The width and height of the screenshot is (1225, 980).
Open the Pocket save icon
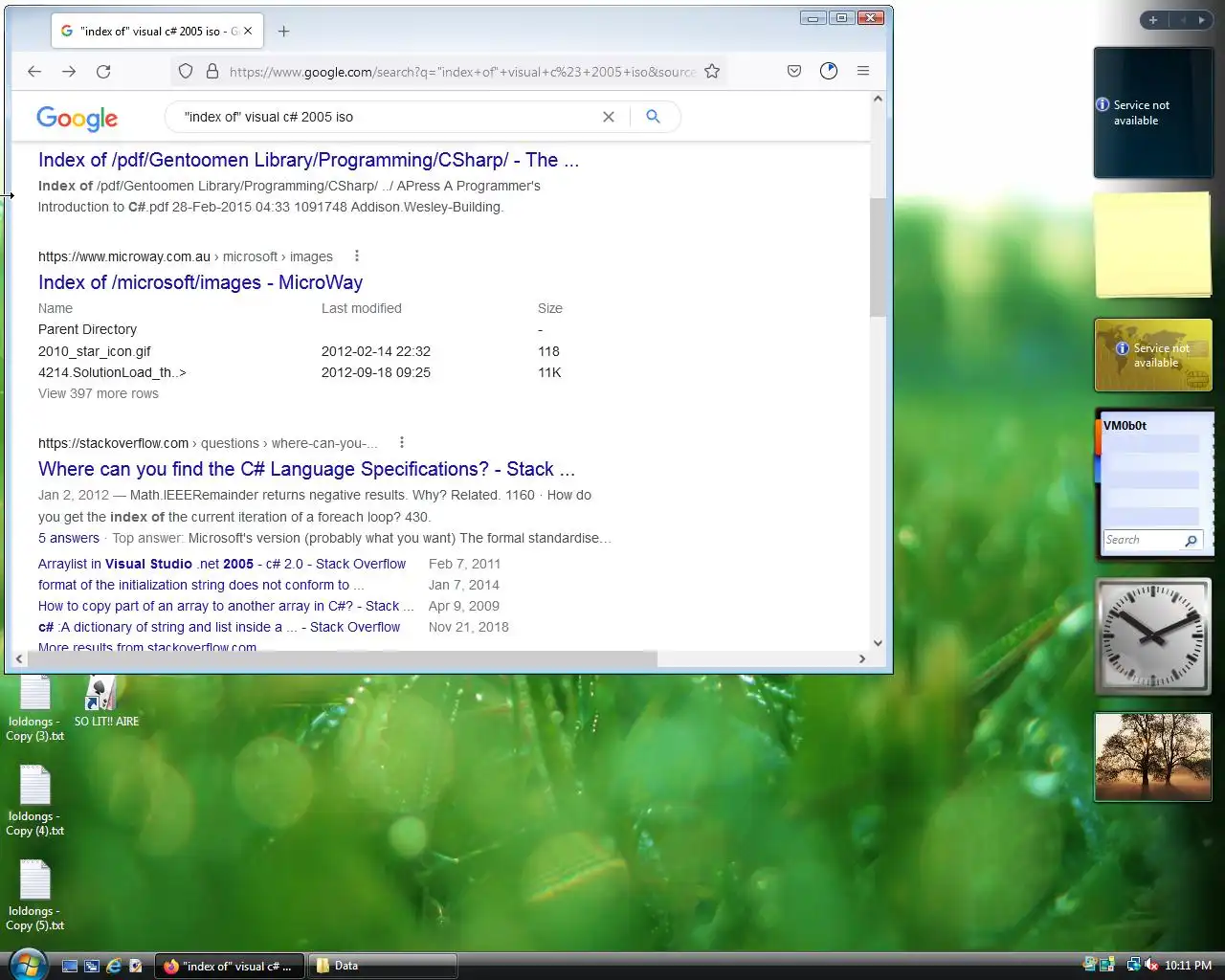click(x=794, y=71)
